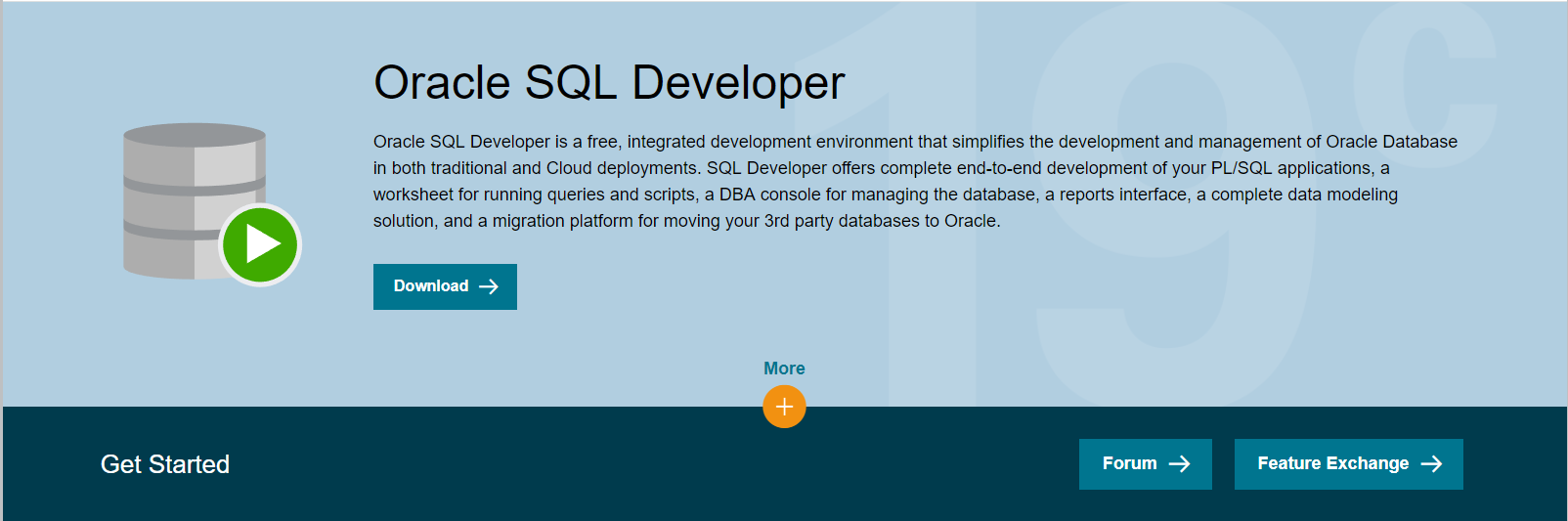The width and height of the screenshot is (1568, 521).
Task: Open the Feature Exchange button
Action: [x=1348, y=464]
